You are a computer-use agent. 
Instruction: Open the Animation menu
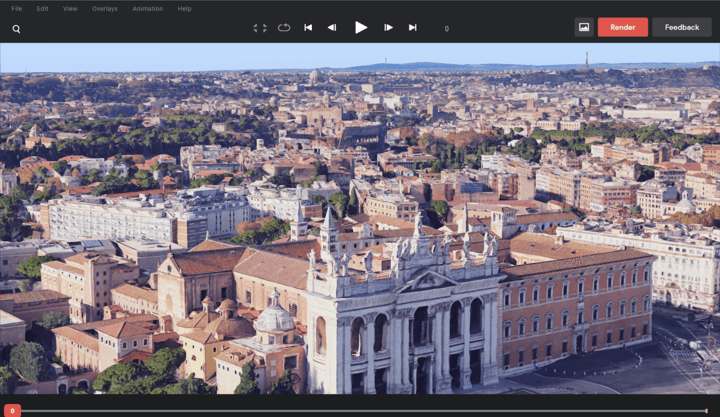147,9
